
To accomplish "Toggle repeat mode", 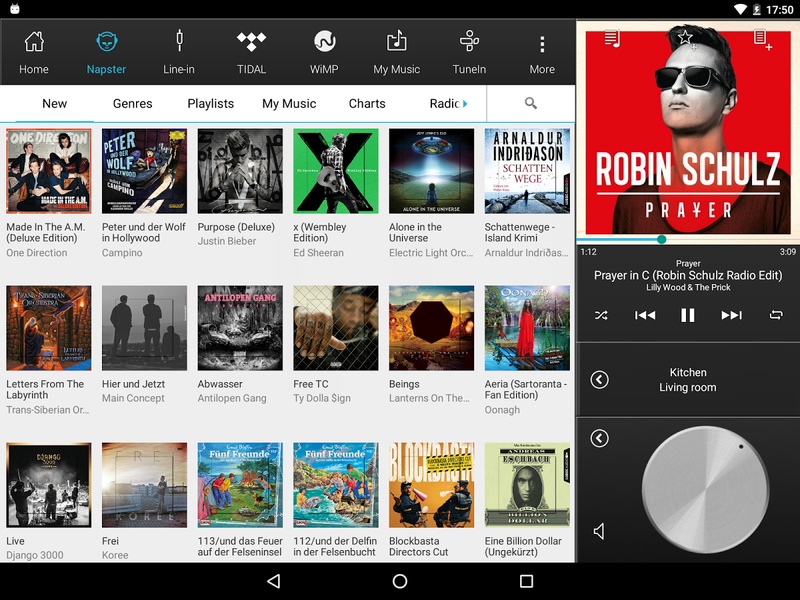I will pos(776,315).
